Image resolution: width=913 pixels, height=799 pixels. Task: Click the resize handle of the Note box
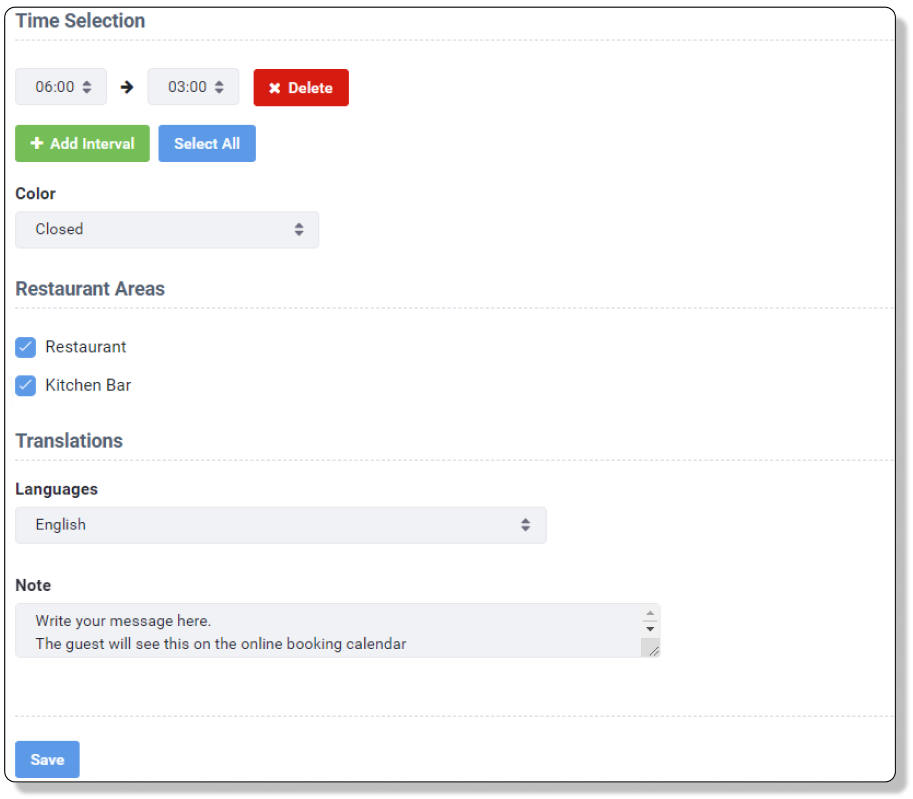pos(652,649)
